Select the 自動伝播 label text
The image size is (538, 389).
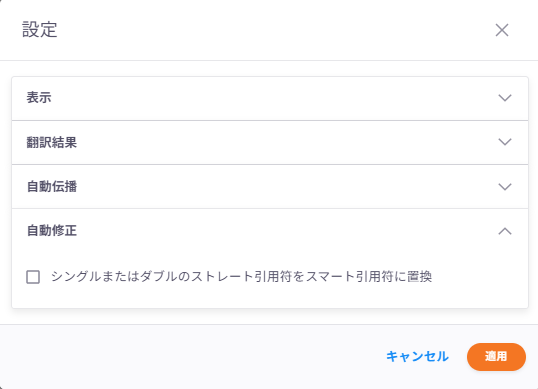tap(52, 187)
